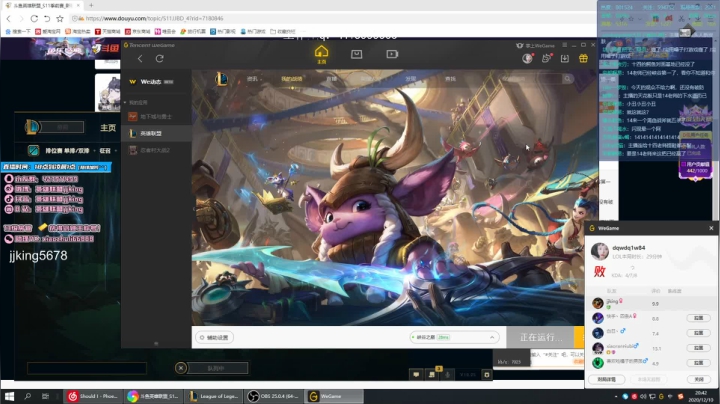
Task: Open the WeGame home tab icon
Action: (x=321, y=54)
